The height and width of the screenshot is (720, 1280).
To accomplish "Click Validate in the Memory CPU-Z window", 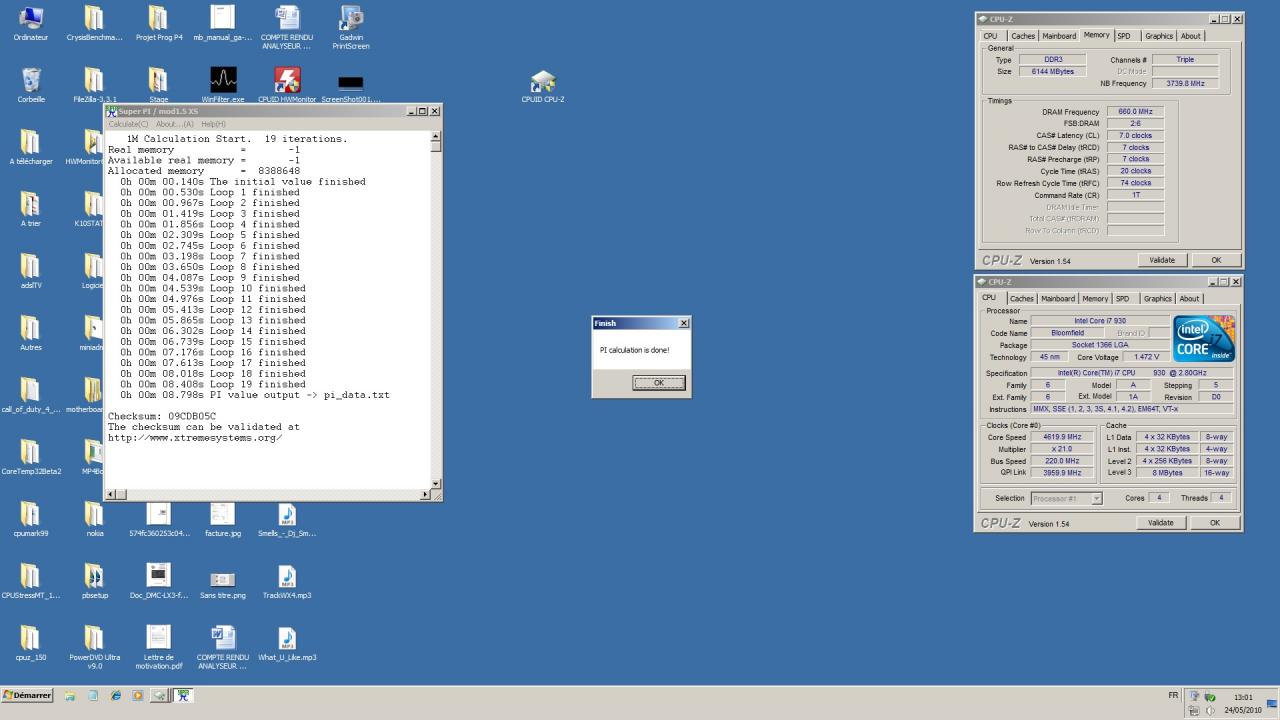I will pyautogui.click(x=1161, y=260).
